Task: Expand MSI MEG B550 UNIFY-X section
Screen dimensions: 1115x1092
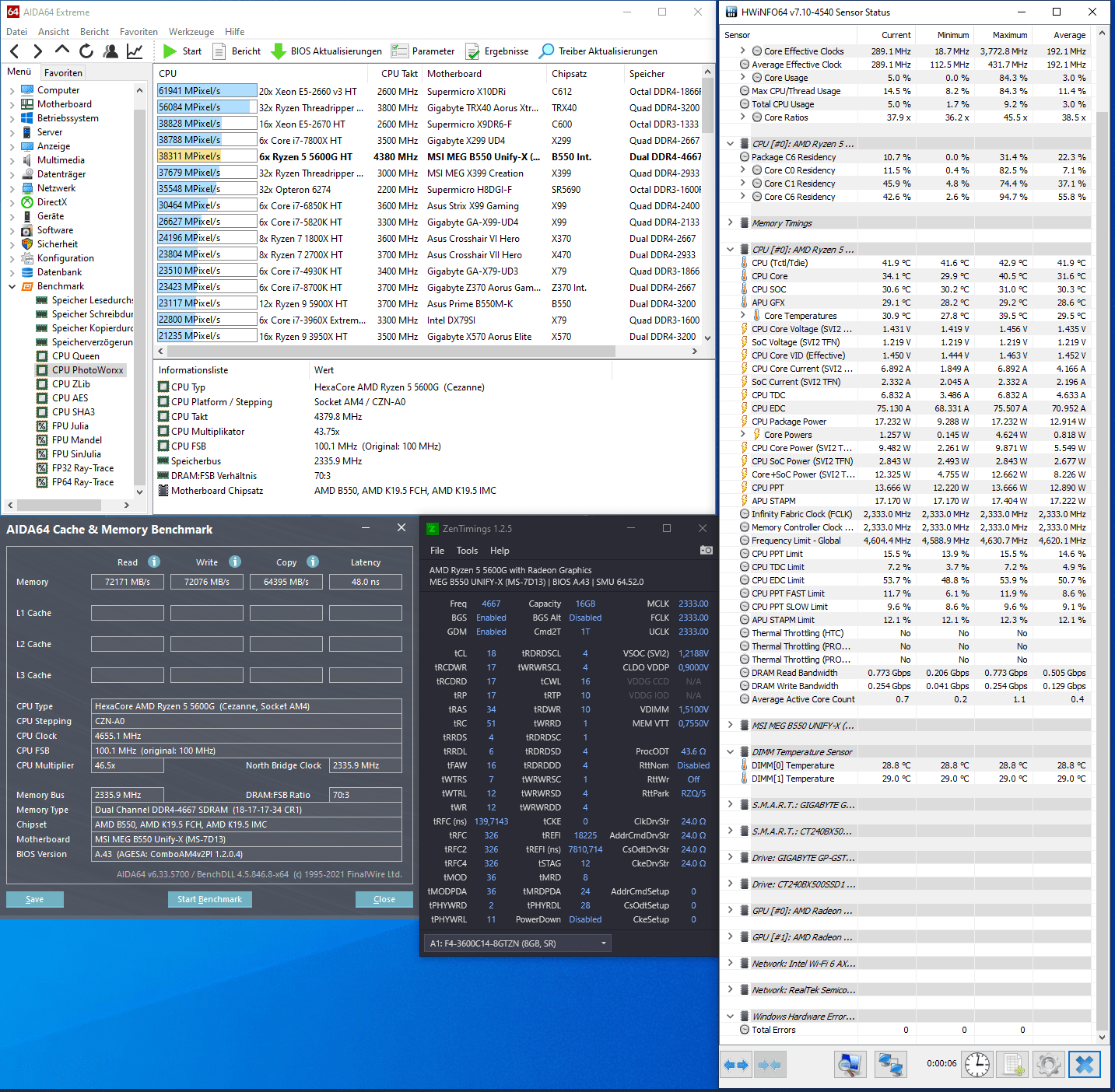Action: 730,725
